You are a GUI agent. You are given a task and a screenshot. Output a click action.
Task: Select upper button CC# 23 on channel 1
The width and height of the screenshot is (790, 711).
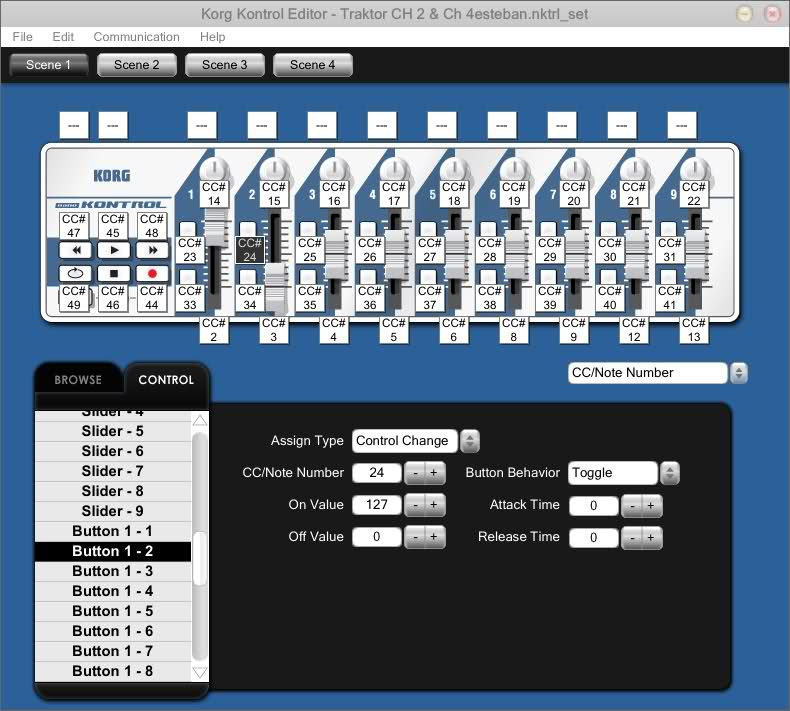point(190,250)
